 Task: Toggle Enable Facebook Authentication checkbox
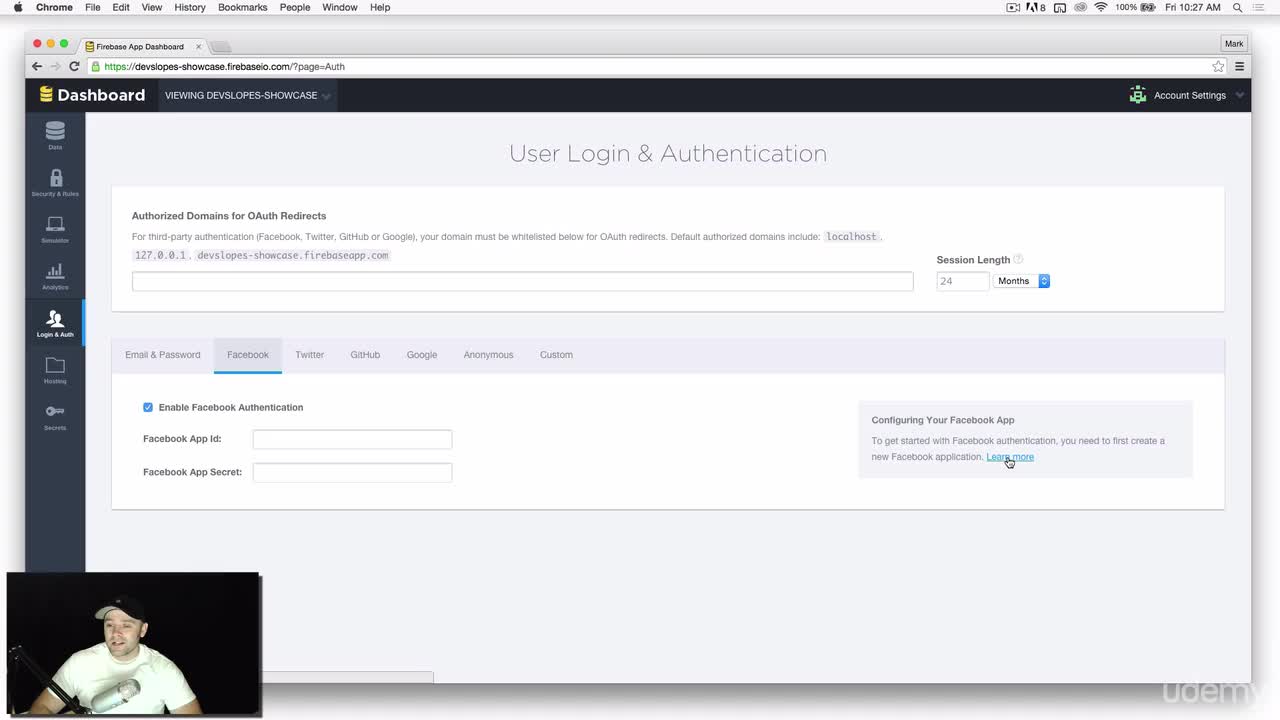coord(148,407)
